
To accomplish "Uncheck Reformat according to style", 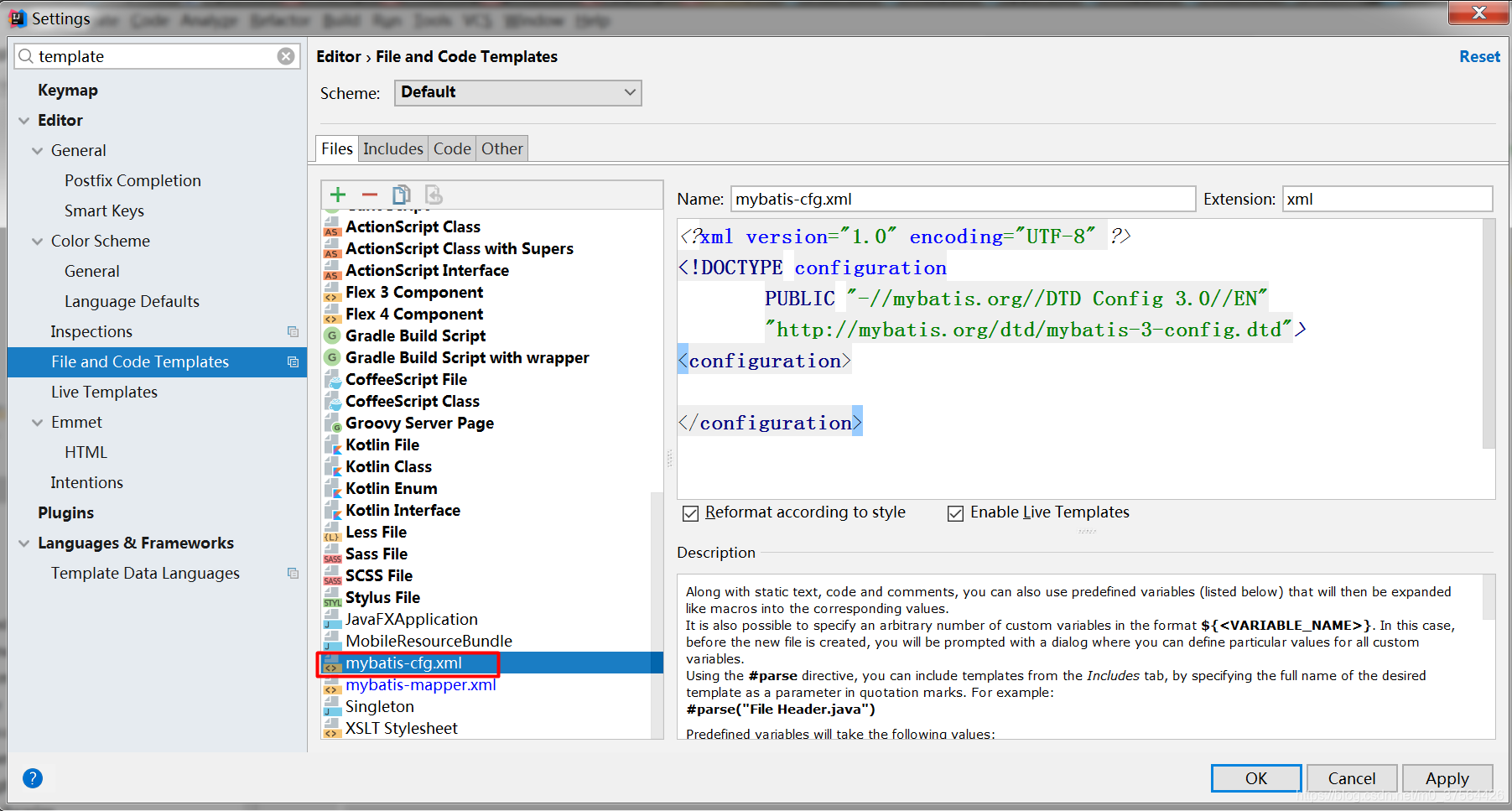I will coord(689,512).
